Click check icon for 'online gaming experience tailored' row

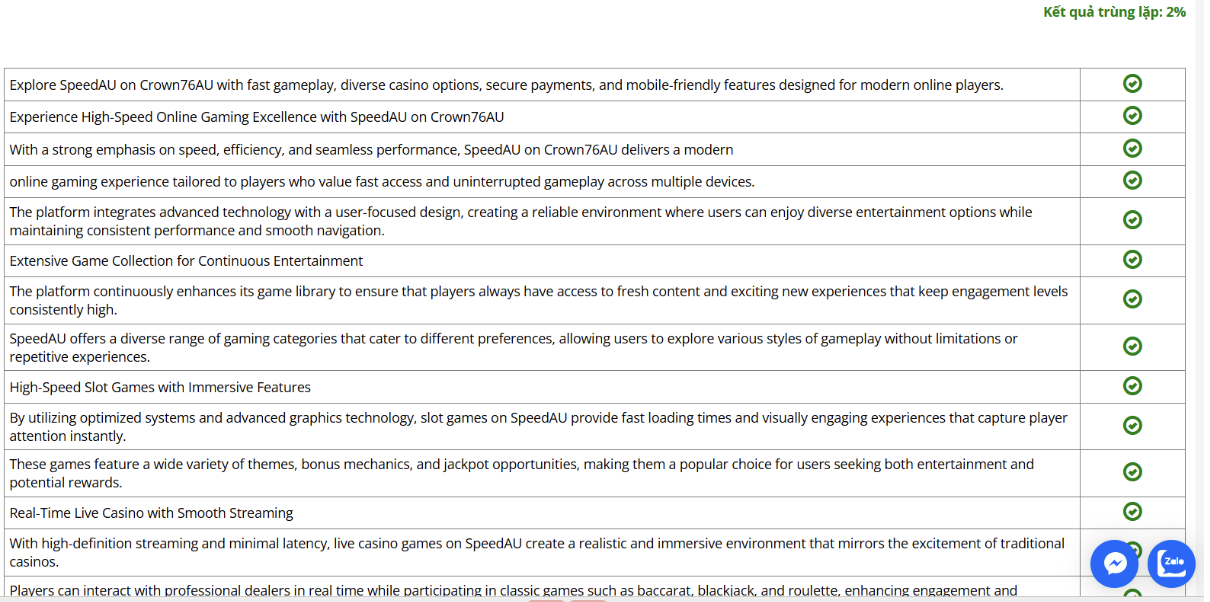point(1132,181)
